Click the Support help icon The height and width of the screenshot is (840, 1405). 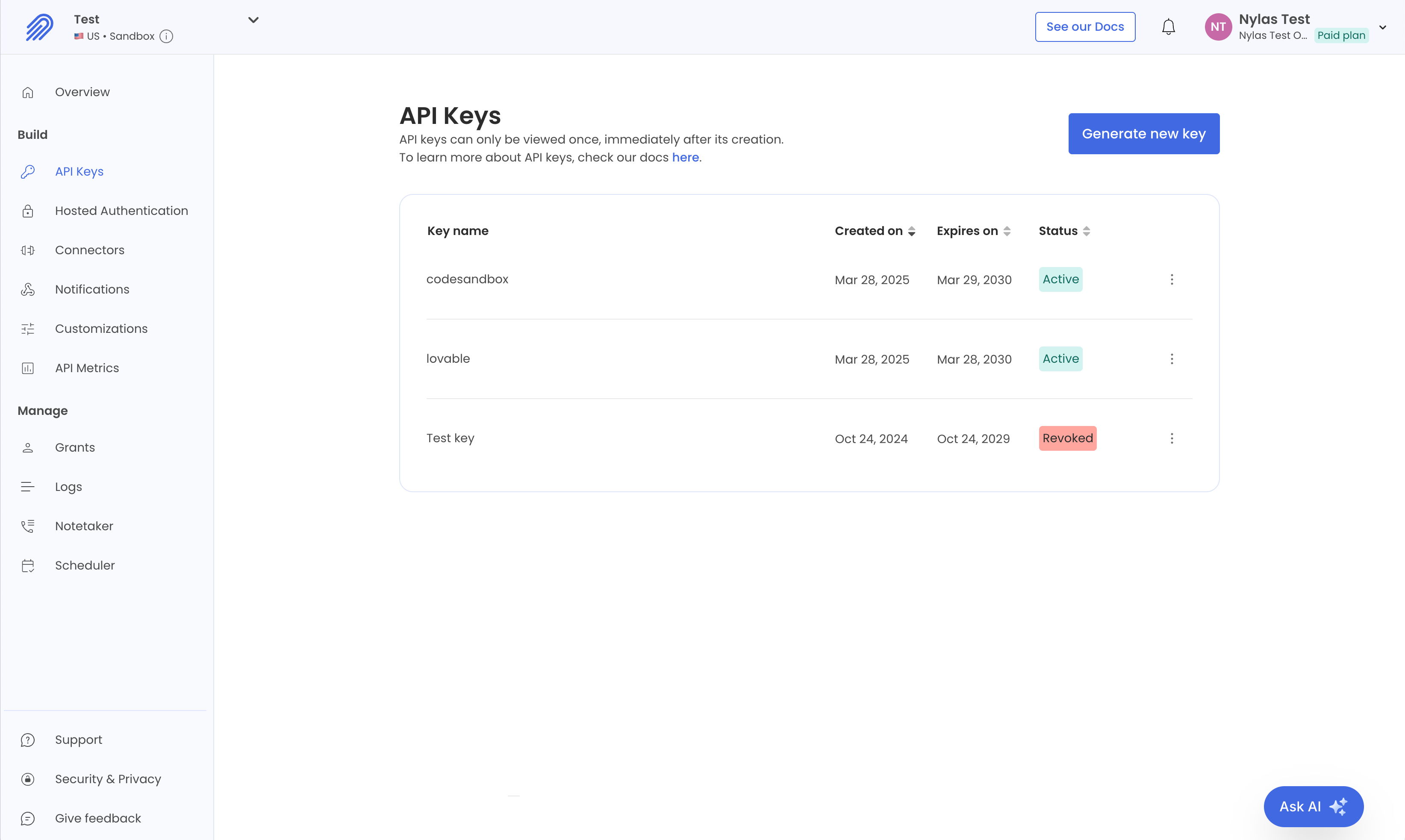28,739
